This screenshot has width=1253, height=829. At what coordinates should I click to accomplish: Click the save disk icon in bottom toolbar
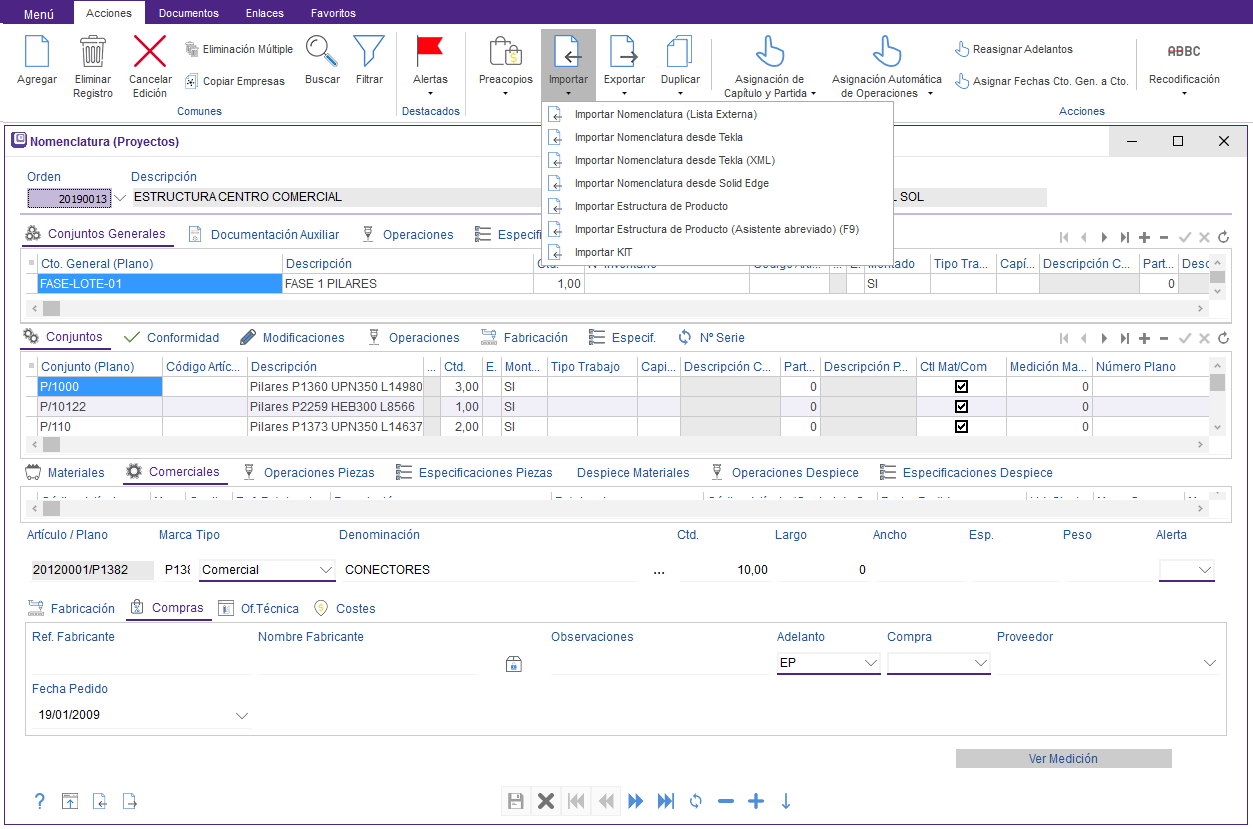(516, 801)
